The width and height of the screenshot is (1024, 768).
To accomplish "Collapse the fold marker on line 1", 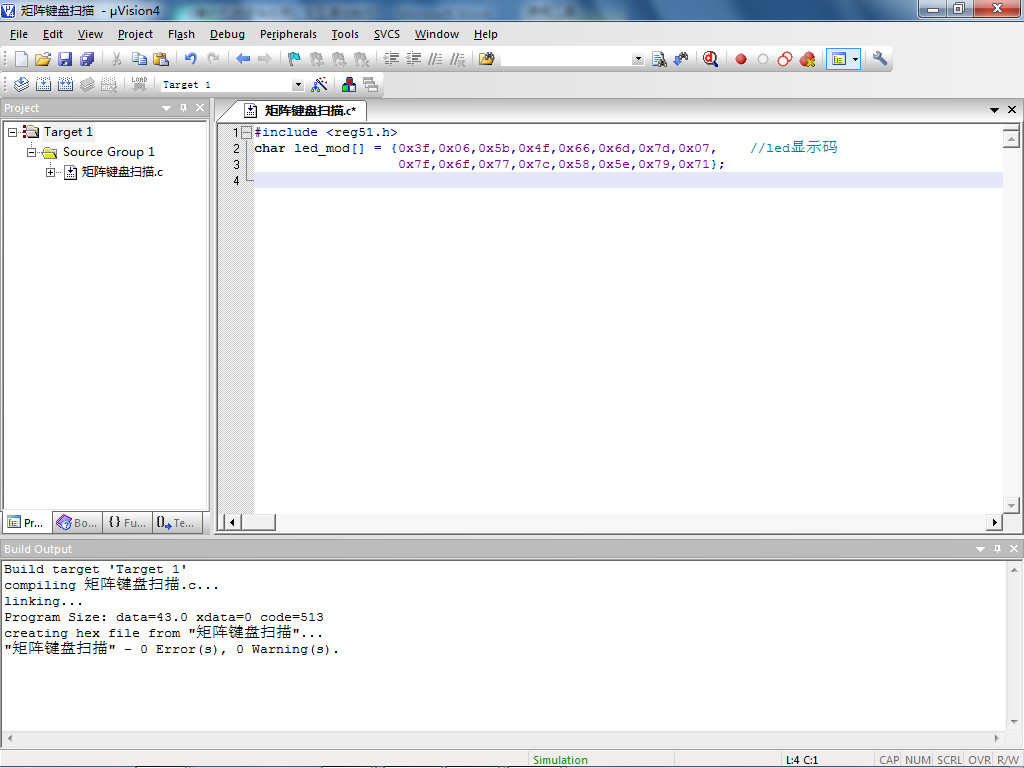I will [x=246, y=133].
